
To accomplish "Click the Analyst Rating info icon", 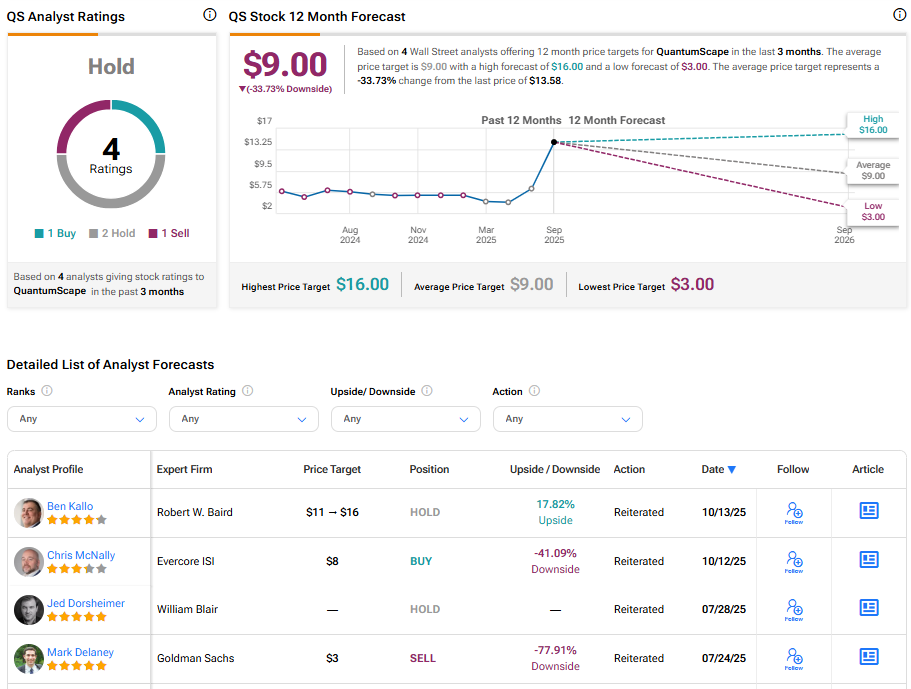I will click(248, 392).
